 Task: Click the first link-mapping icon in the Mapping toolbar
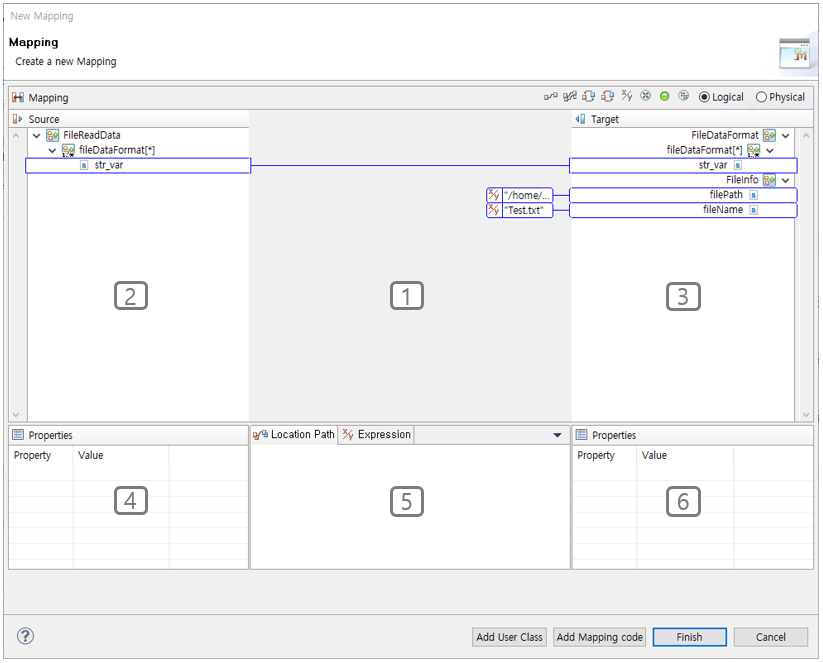[x=550, y=96]
